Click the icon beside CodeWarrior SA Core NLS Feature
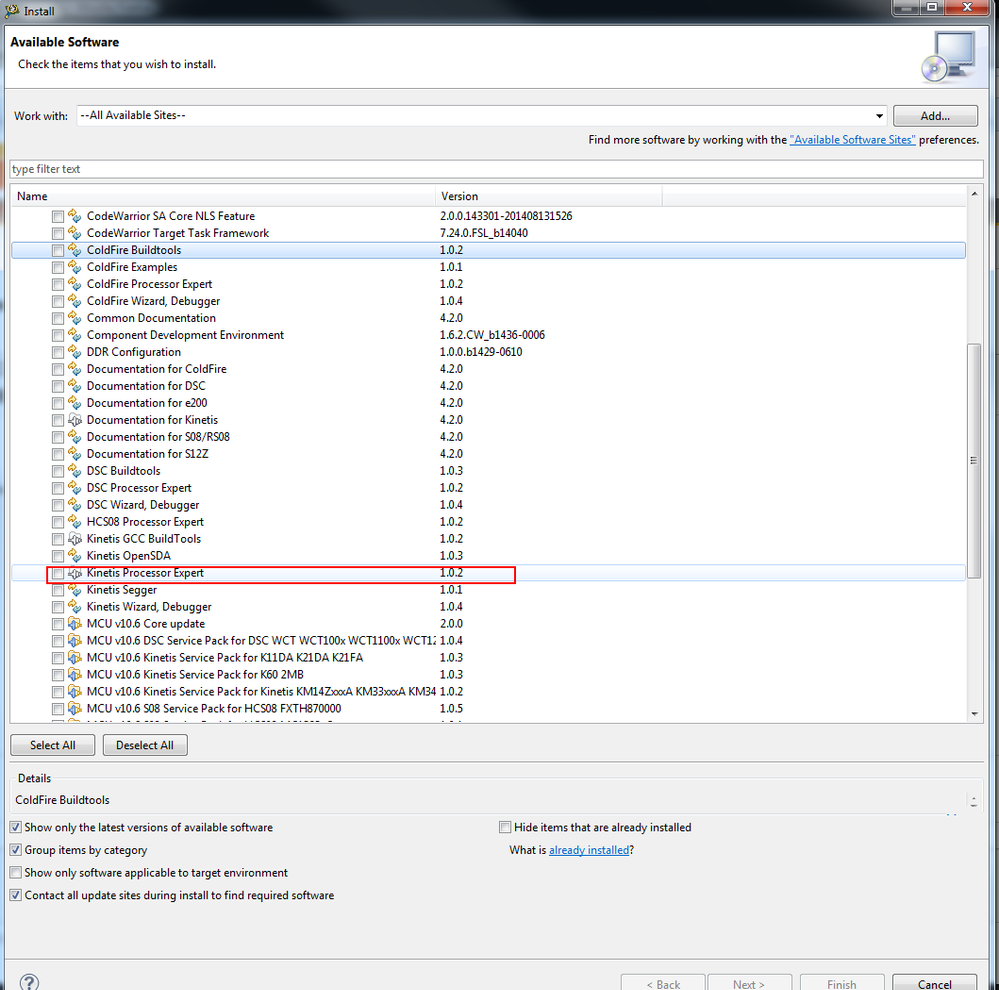The image size is (999, 990). click(x=75, y=216)
